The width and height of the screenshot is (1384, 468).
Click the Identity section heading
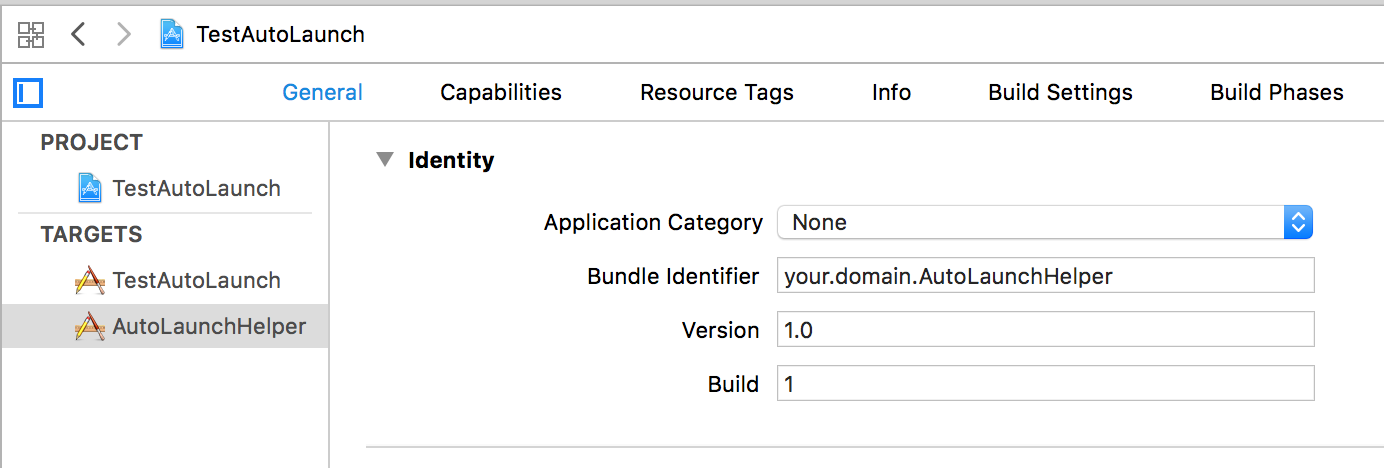point(451,160)
